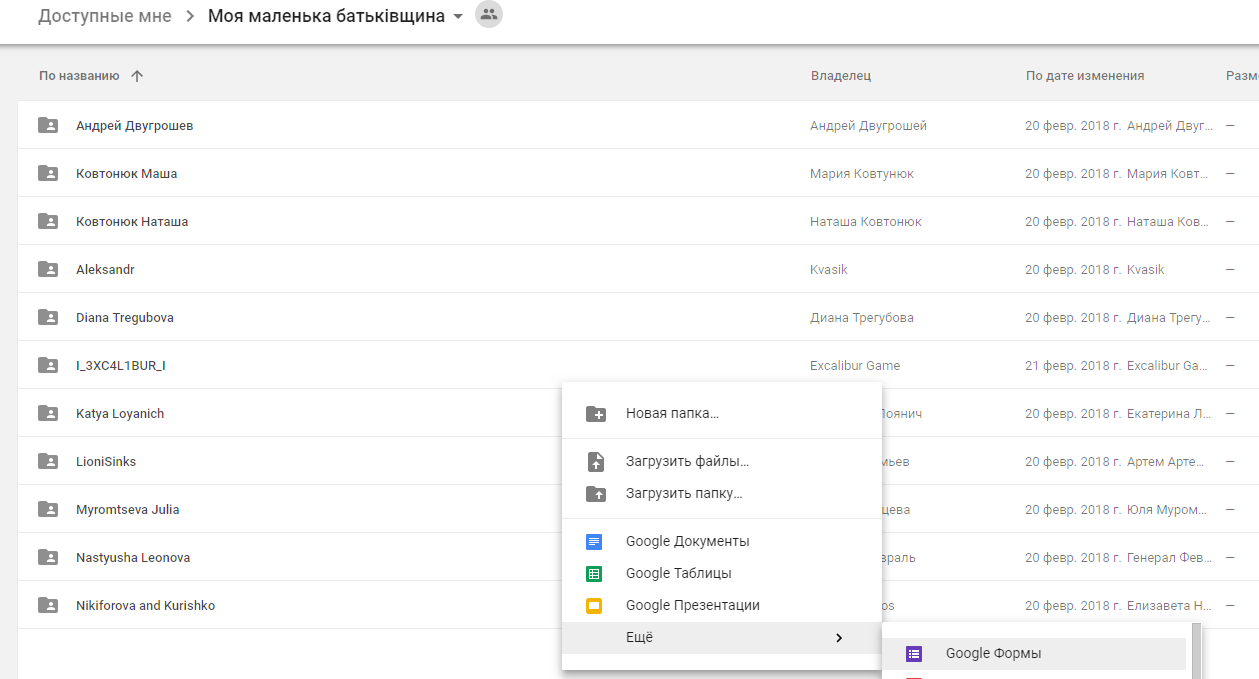Screen dimensions: 1259x679
Task: Open the Nikiforova and Kurishko folder
Action: point(145,606)
